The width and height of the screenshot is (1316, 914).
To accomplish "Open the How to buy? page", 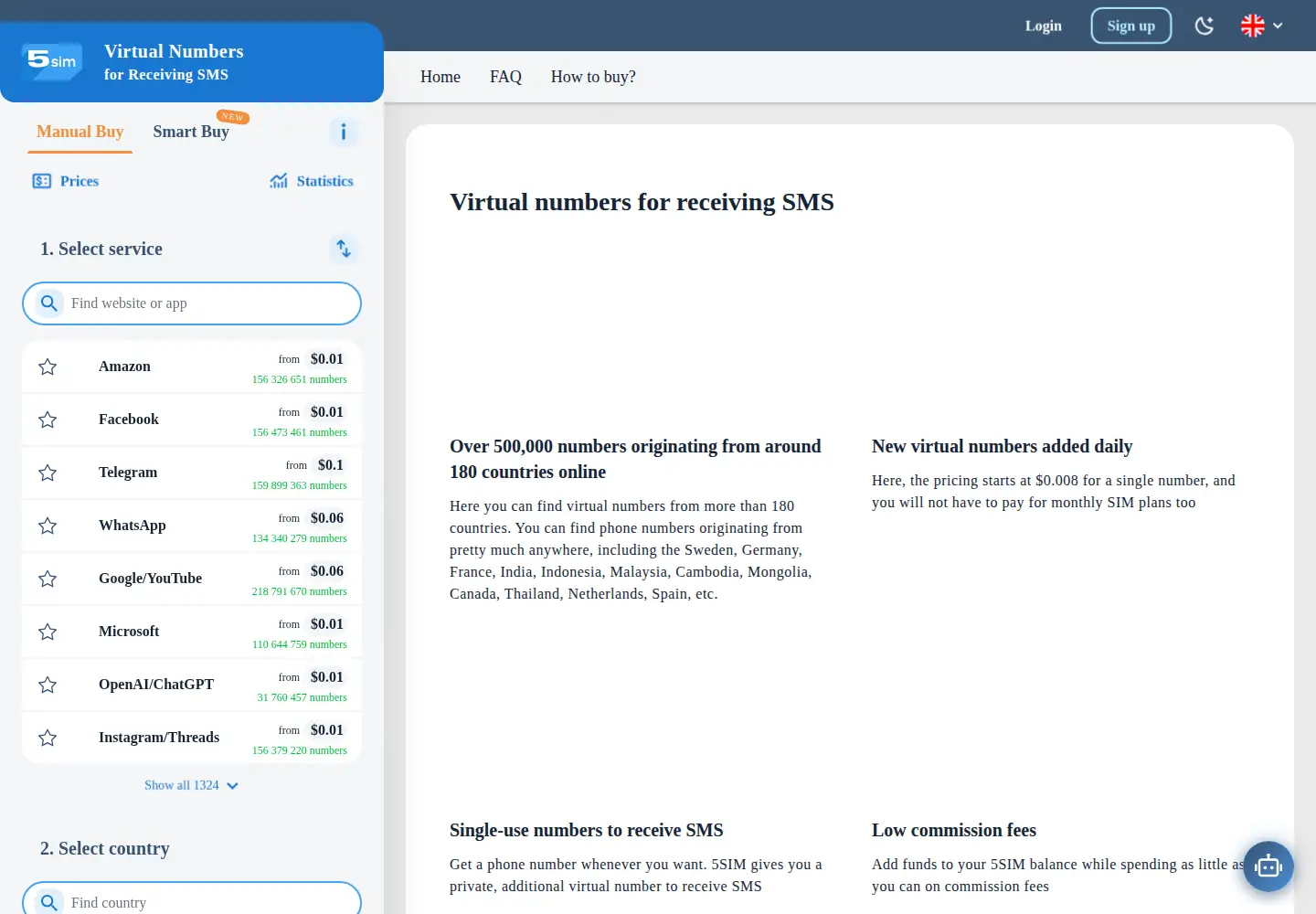I will point(593,77).
